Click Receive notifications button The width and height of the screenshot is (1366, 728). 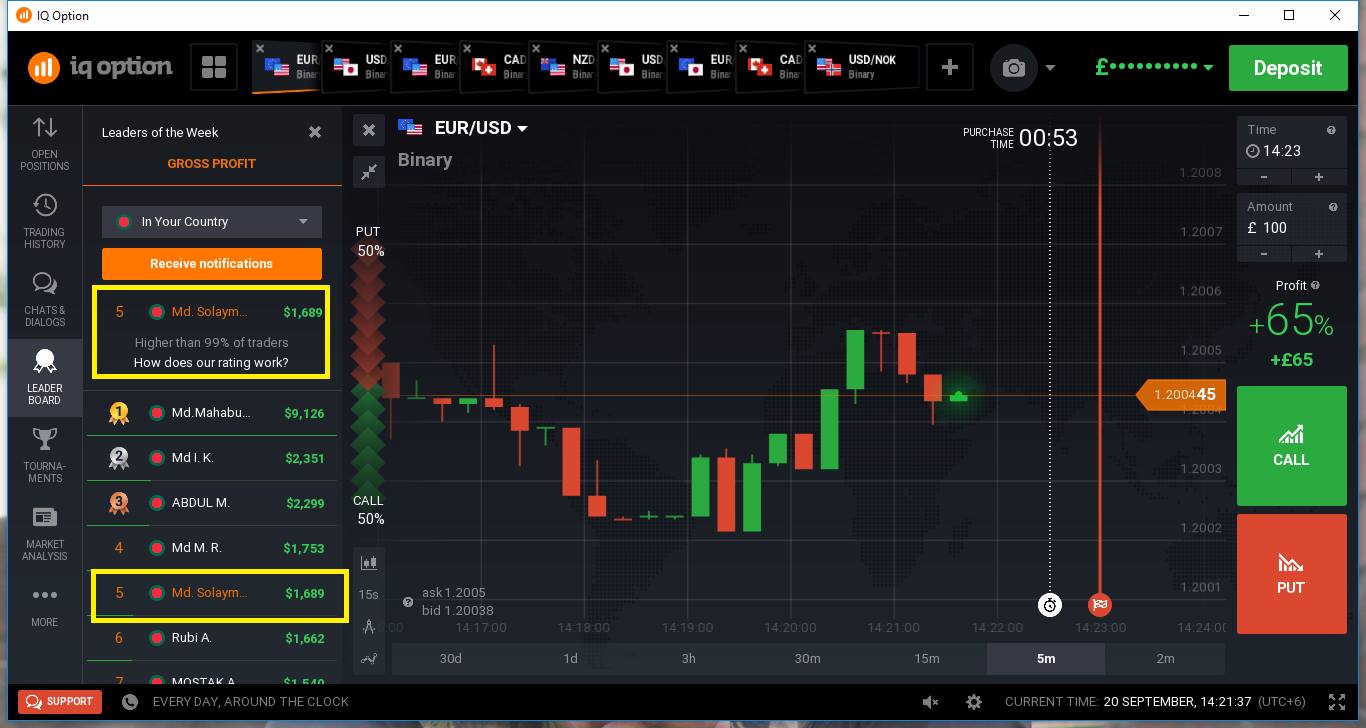pos(212,264)
